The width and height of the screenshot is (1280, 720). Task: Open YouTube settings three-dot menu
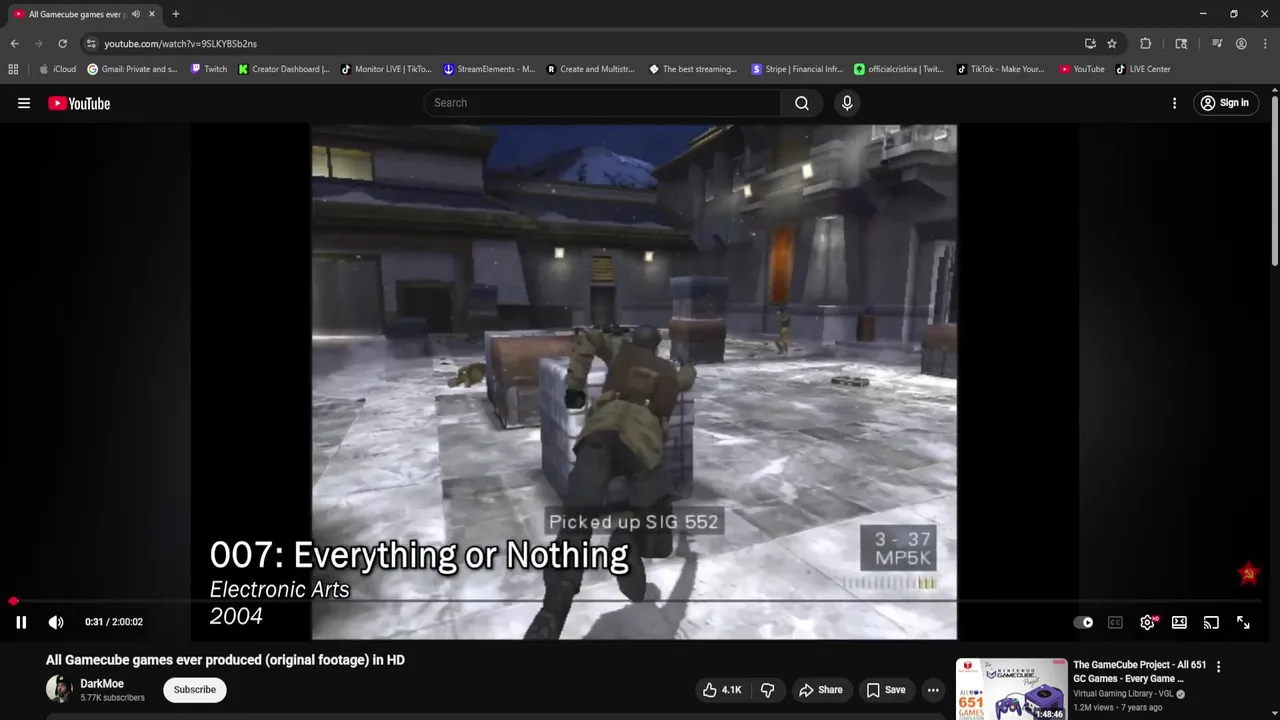pyautogui.click(x=1174, y=103)
